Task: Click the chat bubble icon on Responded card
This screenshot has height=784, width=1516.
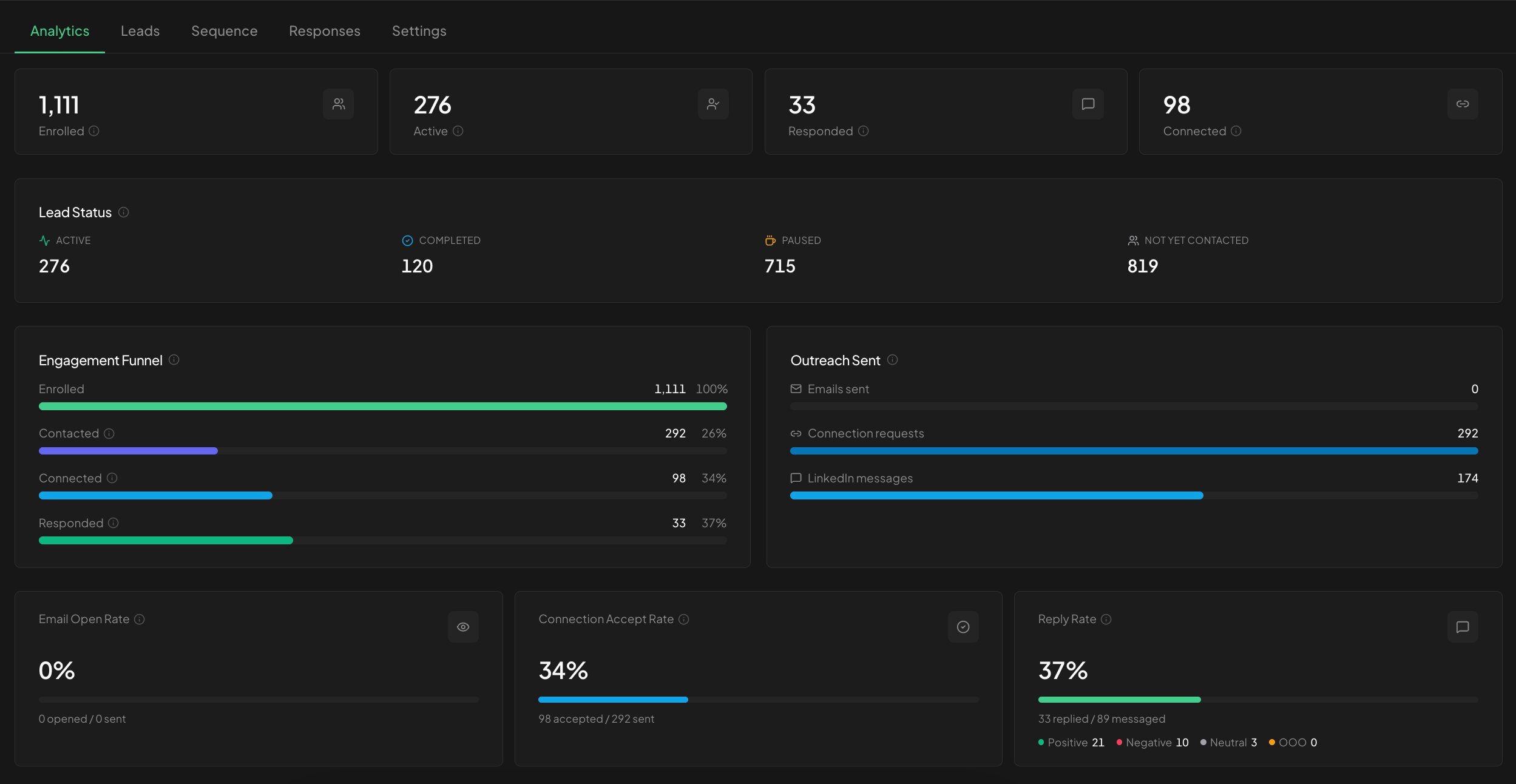Action: coord(1088,104)
